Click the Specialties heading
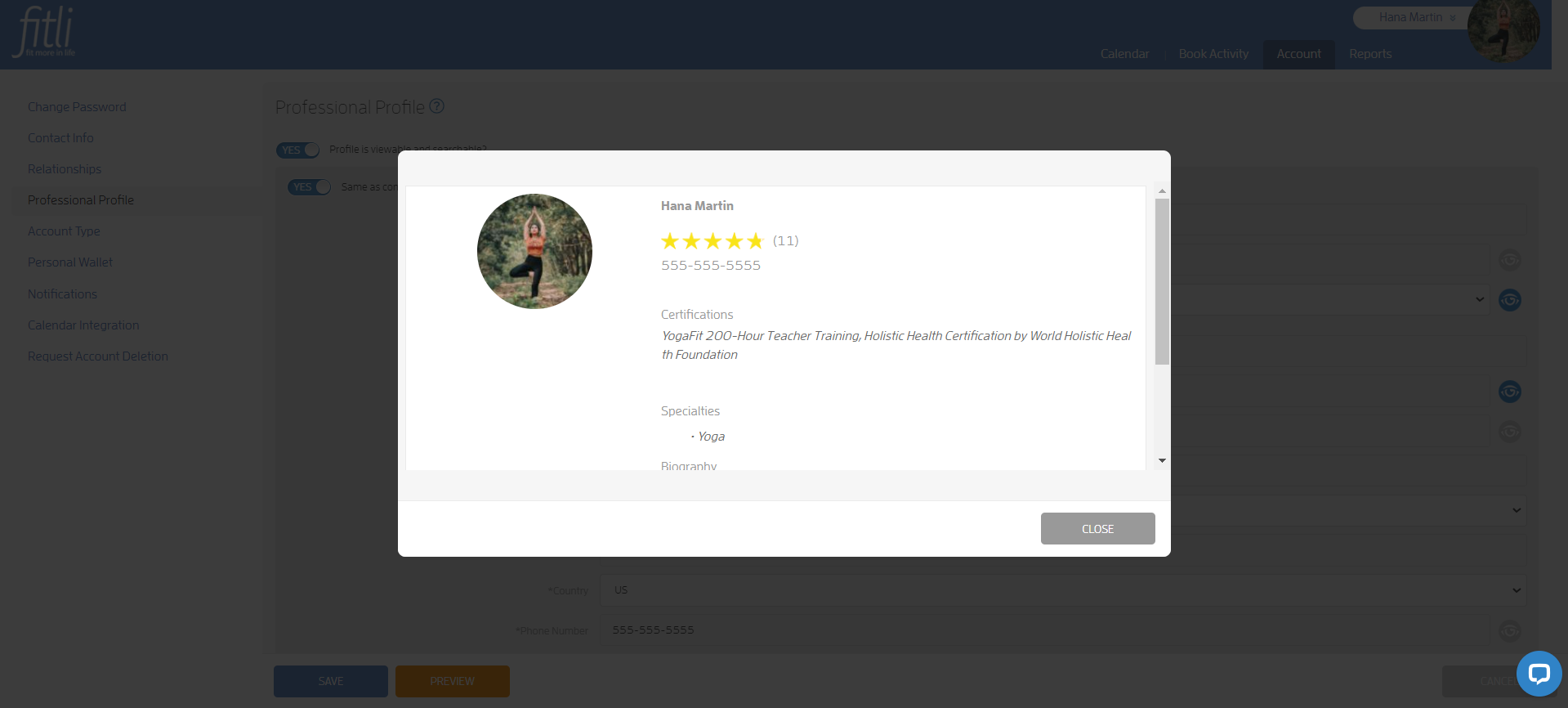 [690, 411]
